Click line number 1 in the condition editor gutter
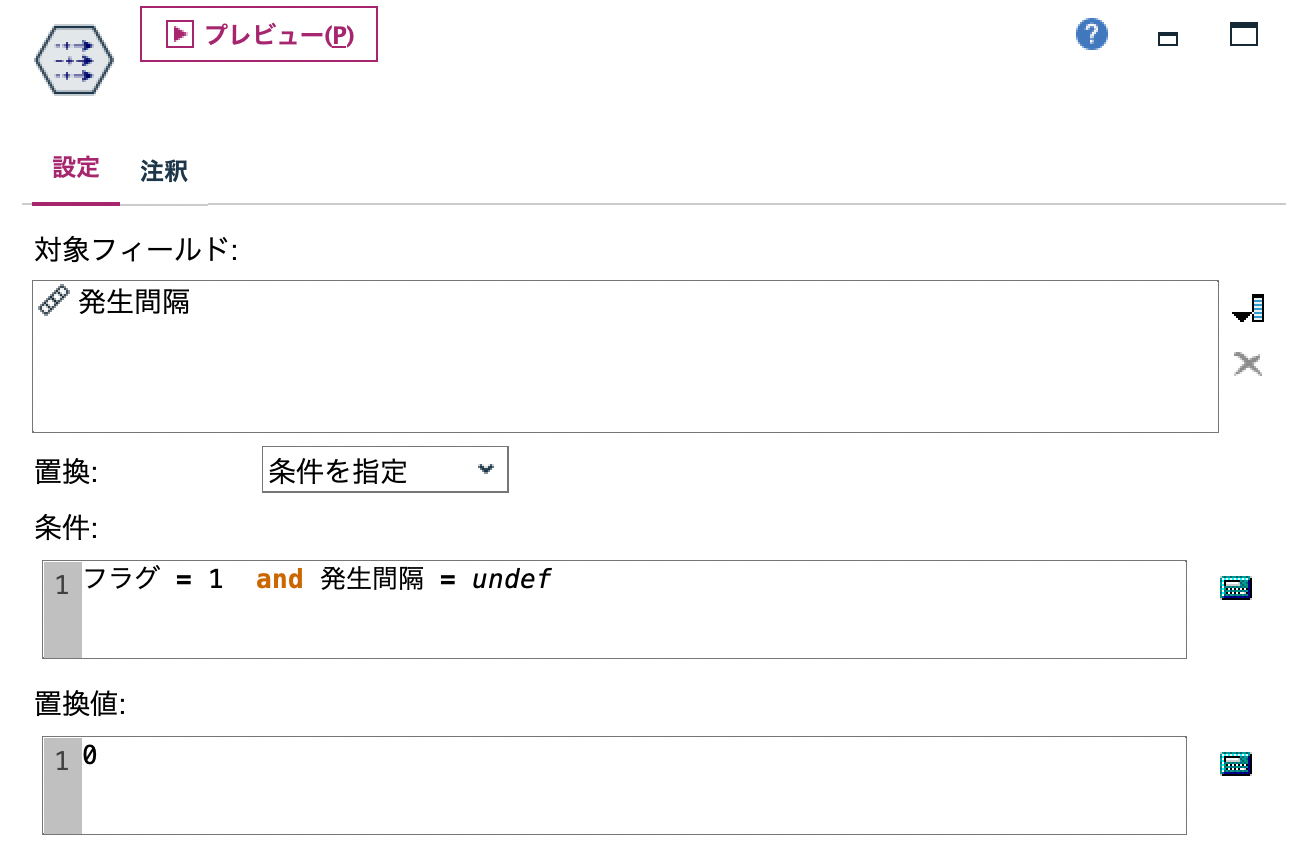The height and width of the screenshot is (846, 1304). click(61, 584)
